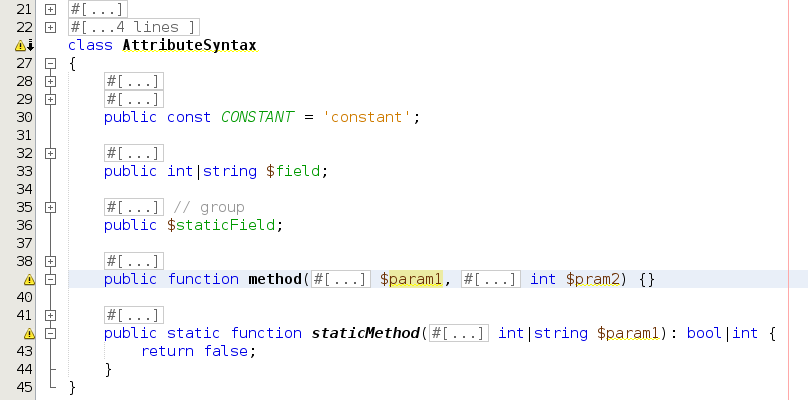
Task: Click the return false statement
Action: (x=198, y=352)
